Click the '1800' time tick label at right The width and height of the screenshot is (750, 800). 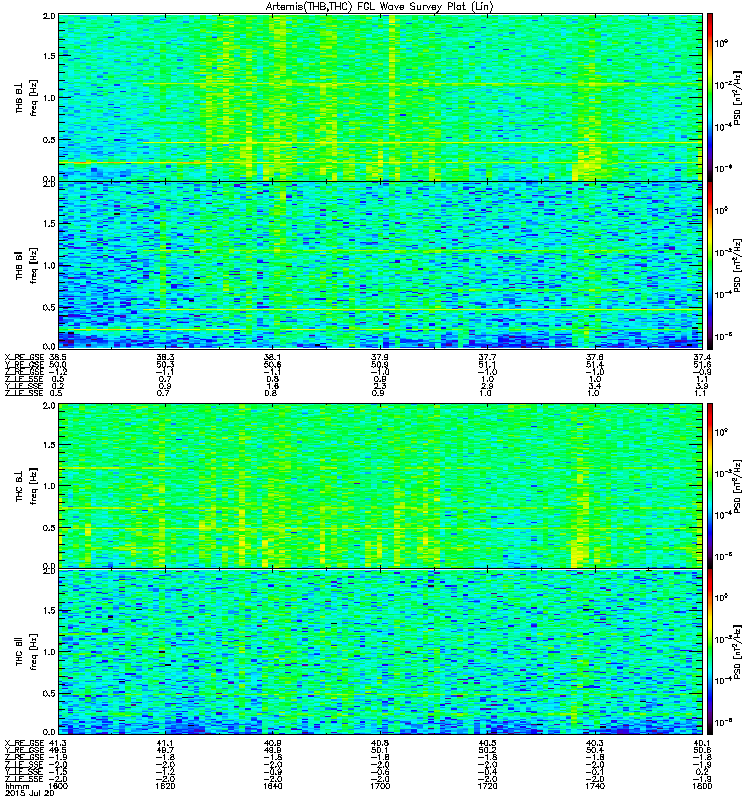(702, 786)
